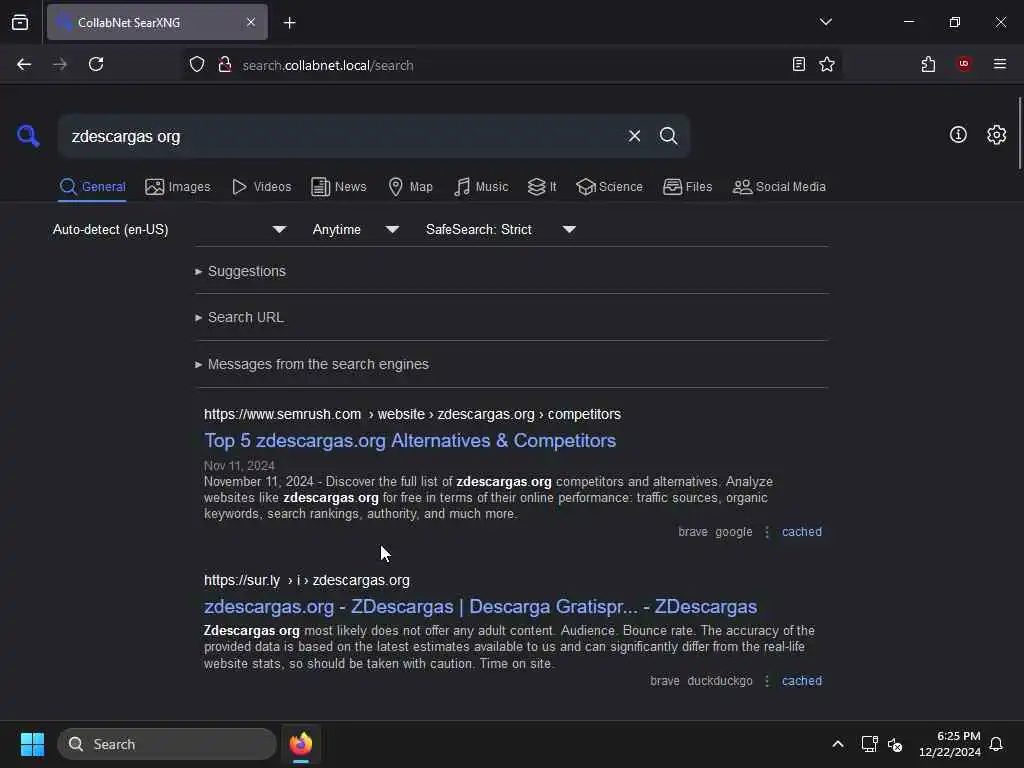
Task: Open SearXNG preferences gear icon
Action: pyautogui.click(x=996, y=135)
